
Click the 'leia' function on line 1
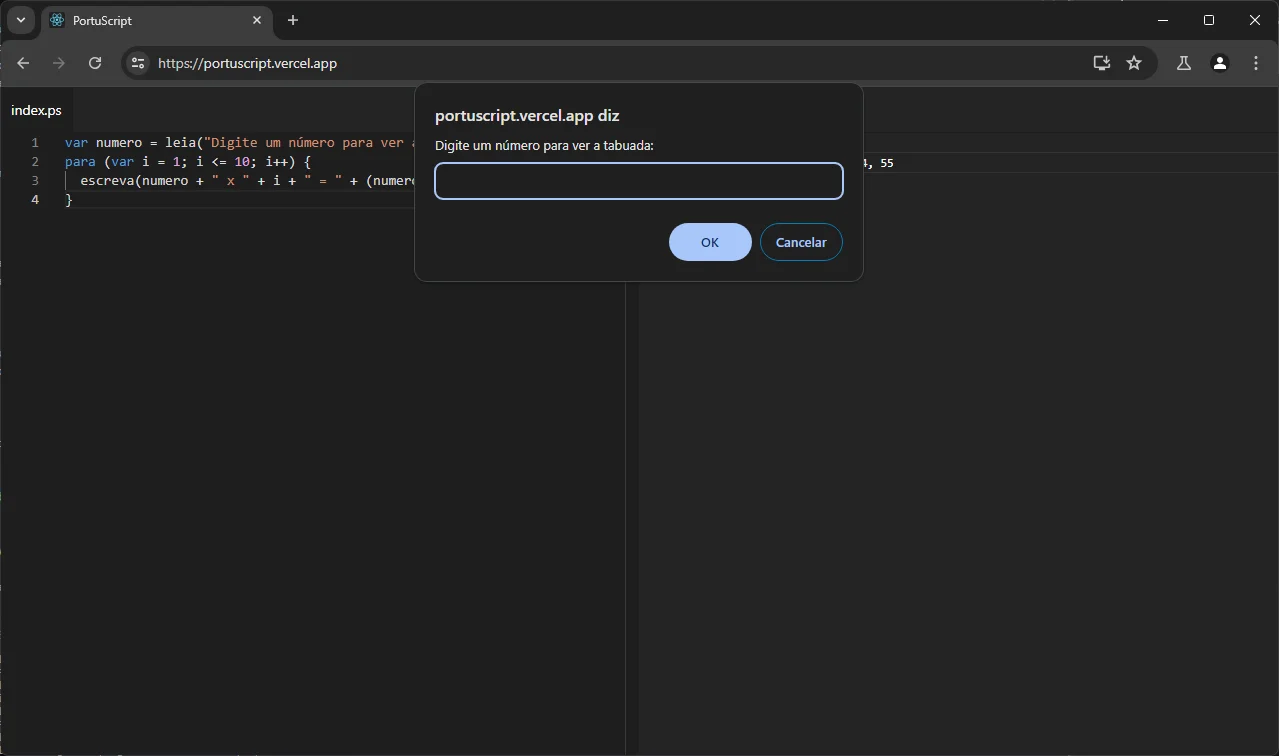tap(181, 143)
